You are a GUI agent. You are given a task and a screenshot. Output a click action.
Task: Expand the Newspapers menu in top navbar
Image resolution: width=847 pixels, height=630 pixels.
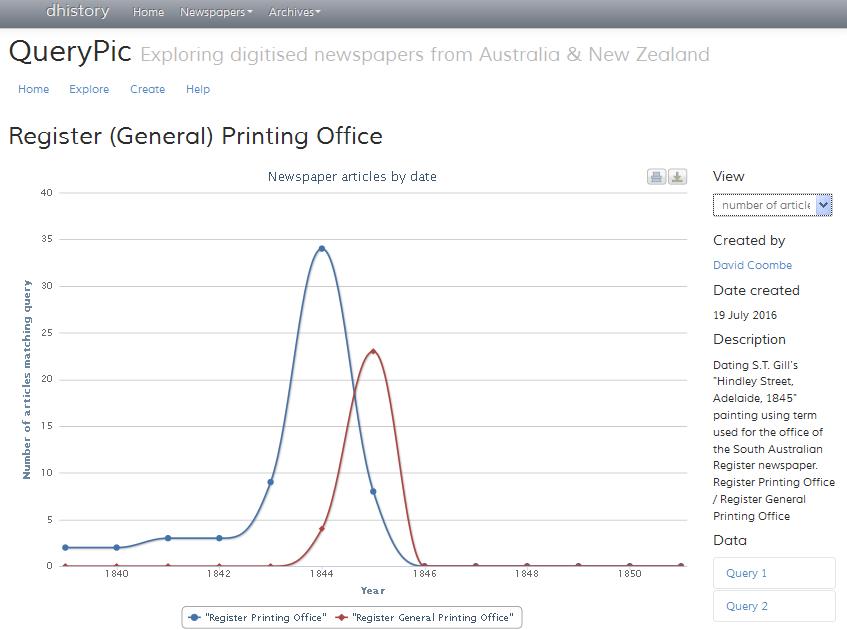[216, 12]
